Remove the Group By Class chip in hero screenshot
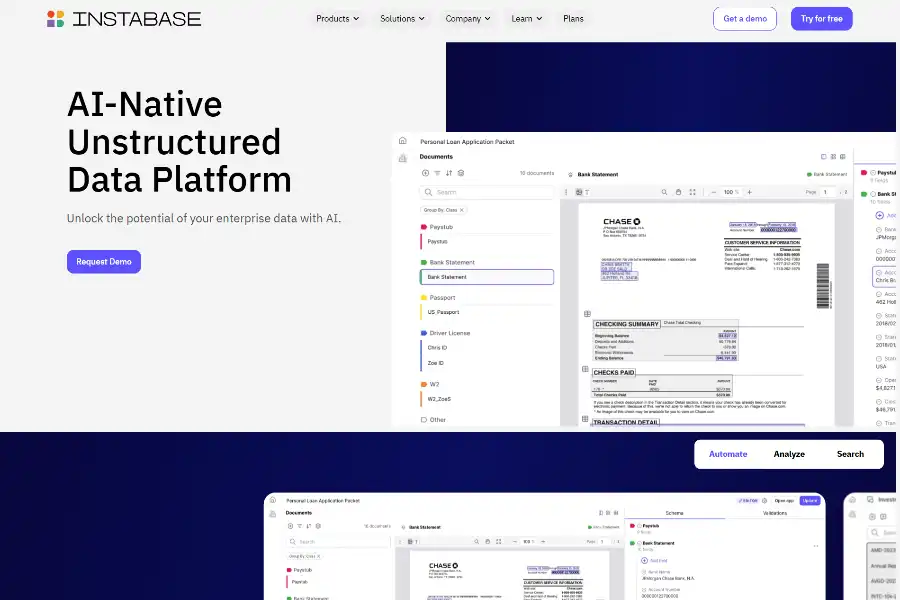Image resolution: width=900 pixels, height=600 pixels. (x=461, y=210)
